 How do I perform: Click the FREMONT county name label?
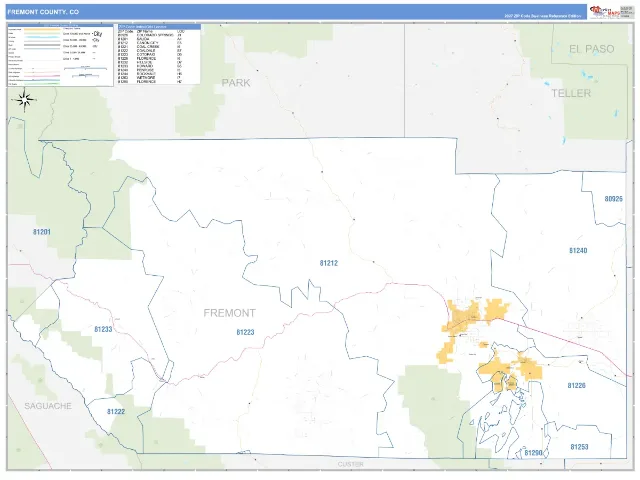pyautogui.click(x=229, y=313)
